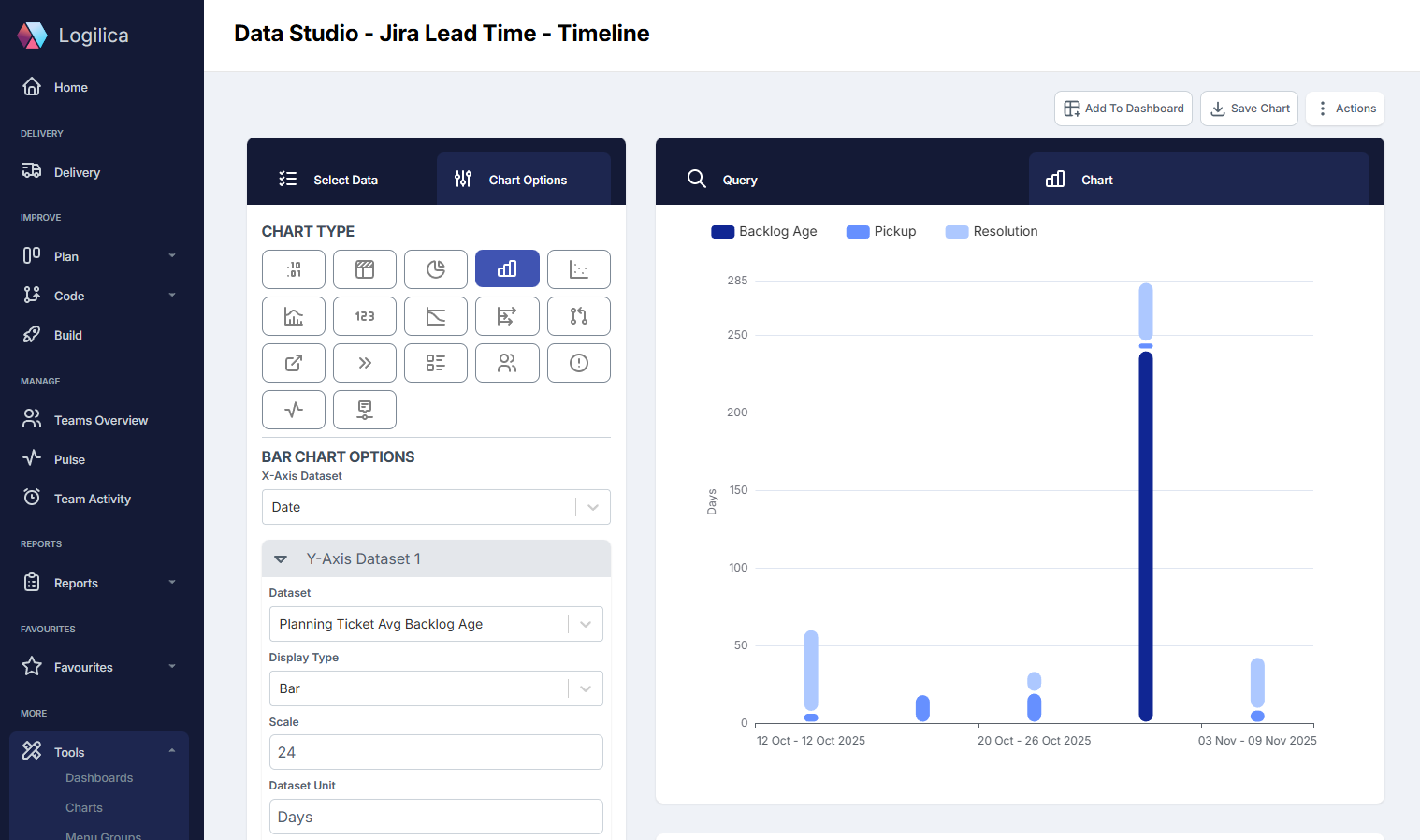Click inside the Scale input field
This screenshot has height=840, width=1420.
point(436,752)
